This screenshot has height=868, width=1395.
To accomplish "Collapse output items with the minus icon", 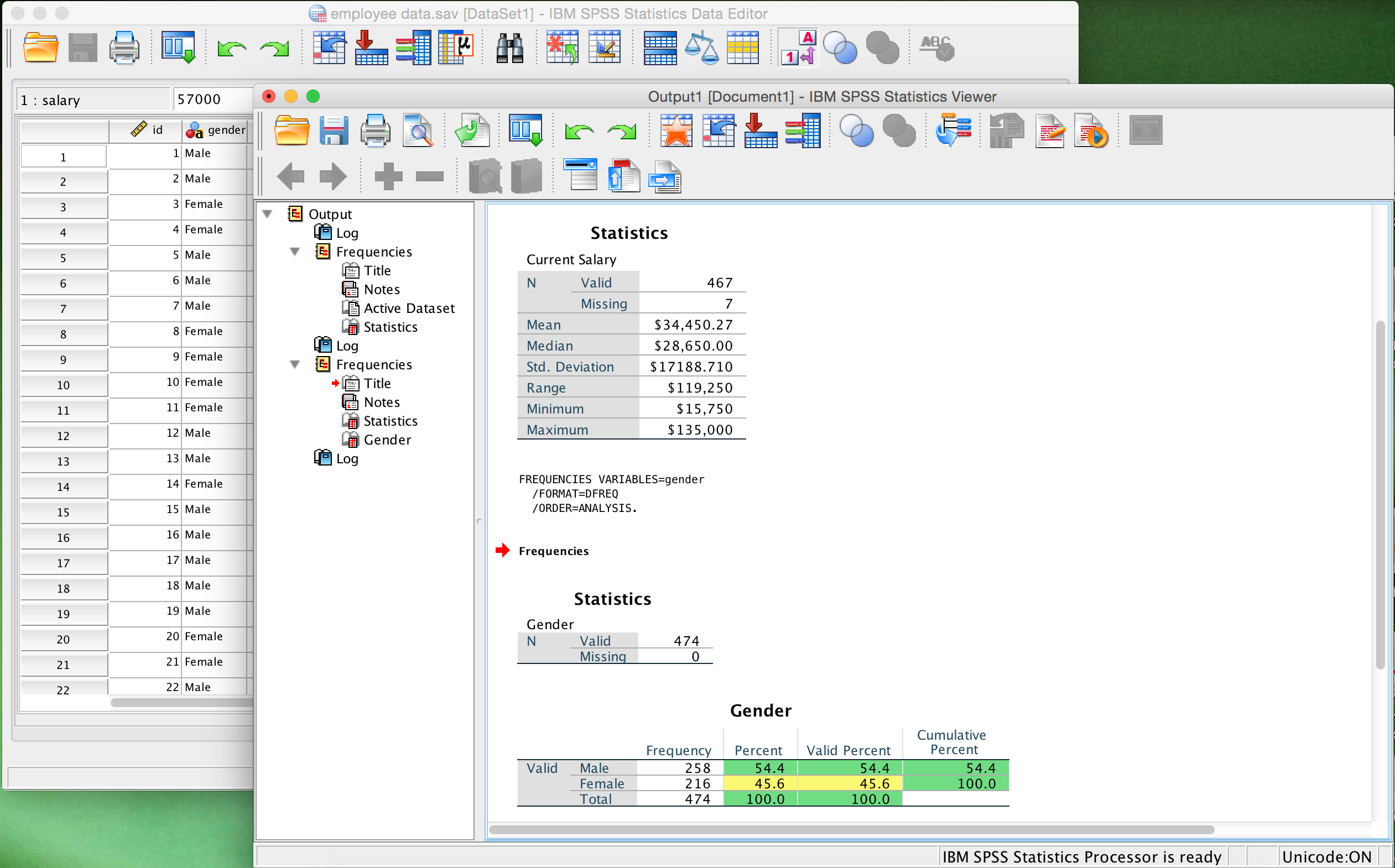I will tap(430, 176).
